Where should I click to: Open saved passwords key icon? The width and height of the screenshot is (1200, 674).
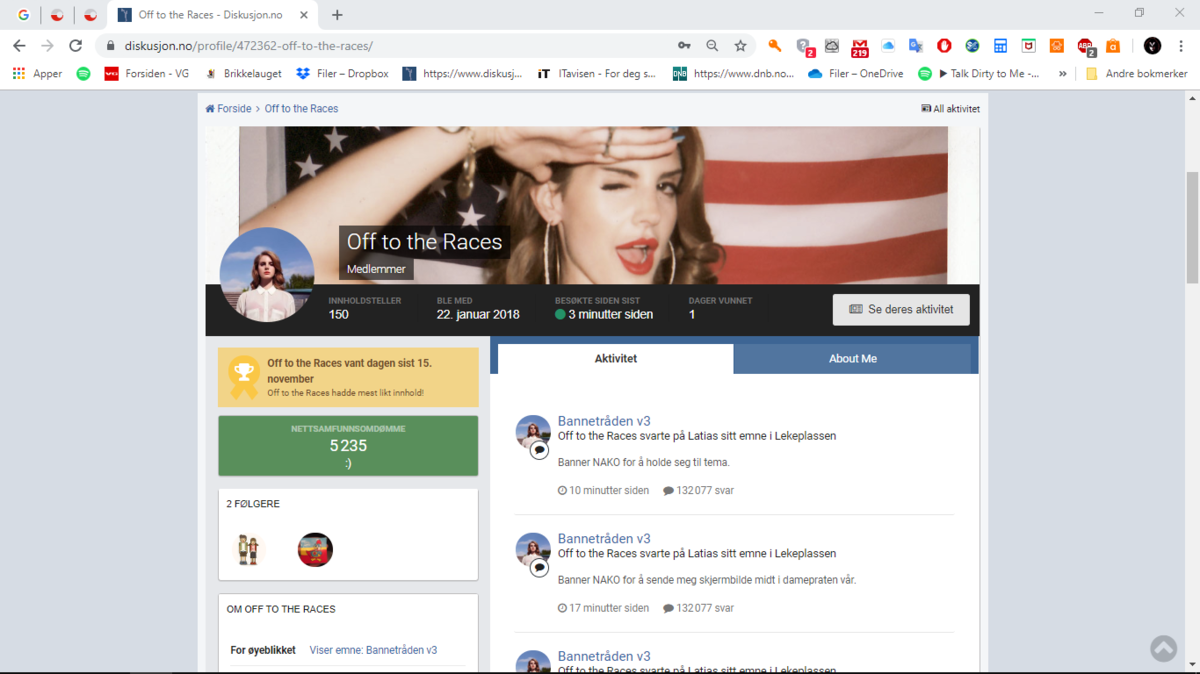click(x=684, y=46)
